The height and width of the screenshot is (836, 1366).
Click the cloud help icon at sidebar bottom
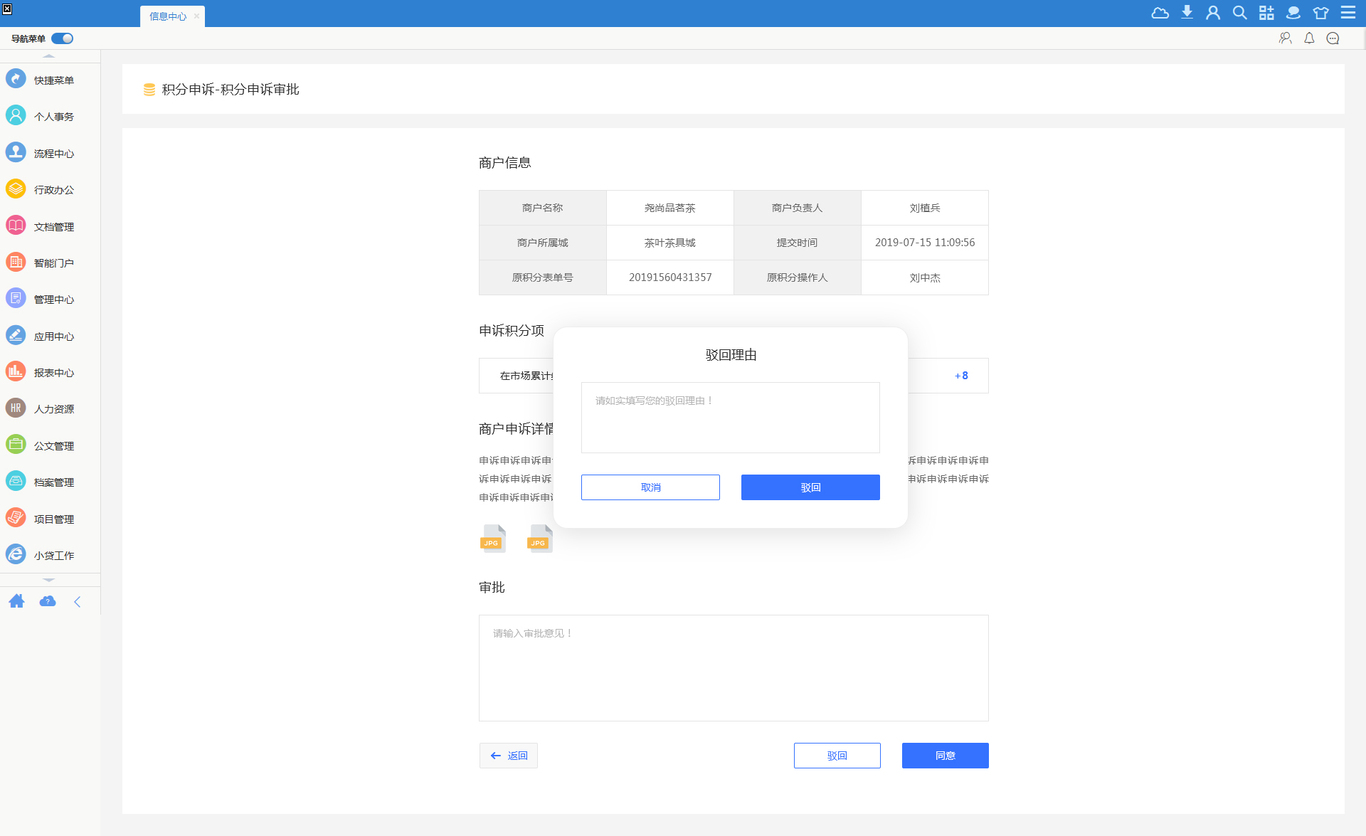click(x=47, y=601)
